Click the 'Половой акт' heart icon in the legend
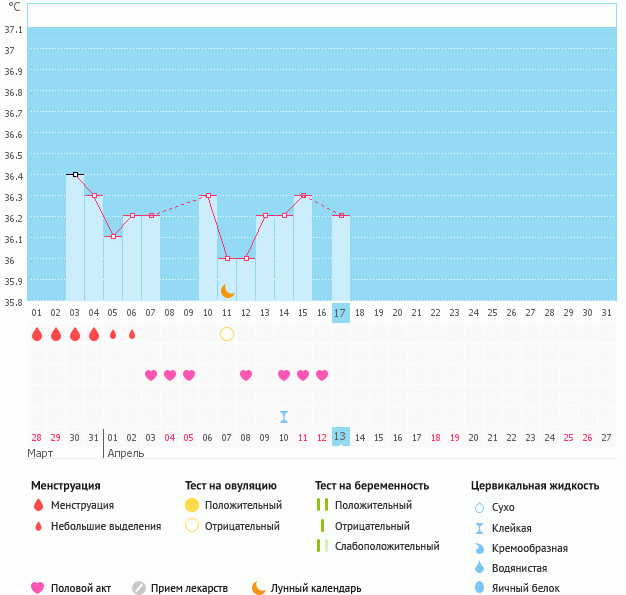The height and width of the screenshot is (595, 626). pyautogui.click(x=38, y=588)
